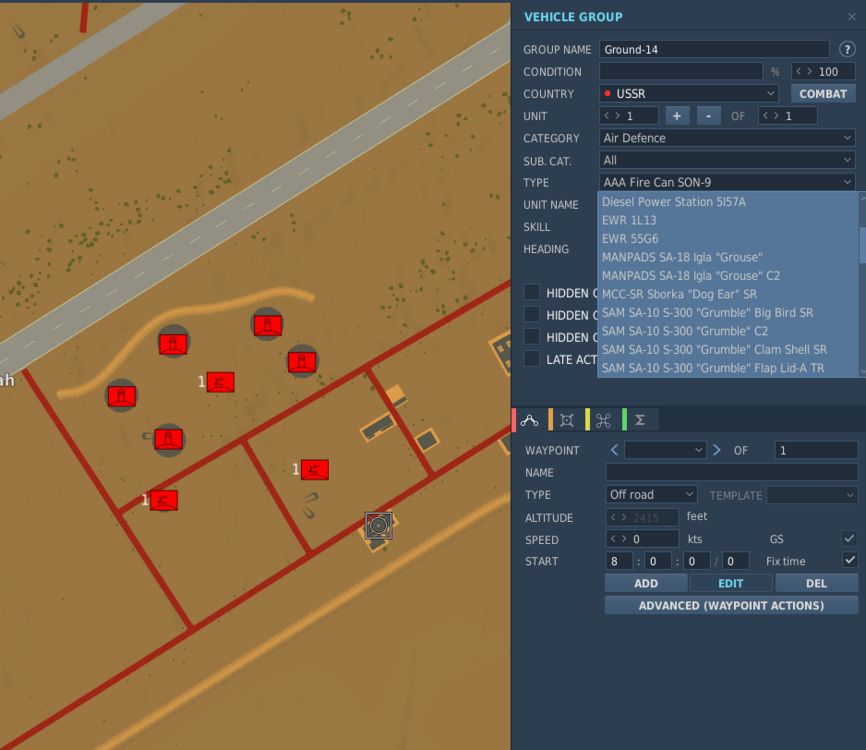The height and width of the screenshot is (750, 866).
Task: Click DEL waypoint button
Action: pos(816,583)
